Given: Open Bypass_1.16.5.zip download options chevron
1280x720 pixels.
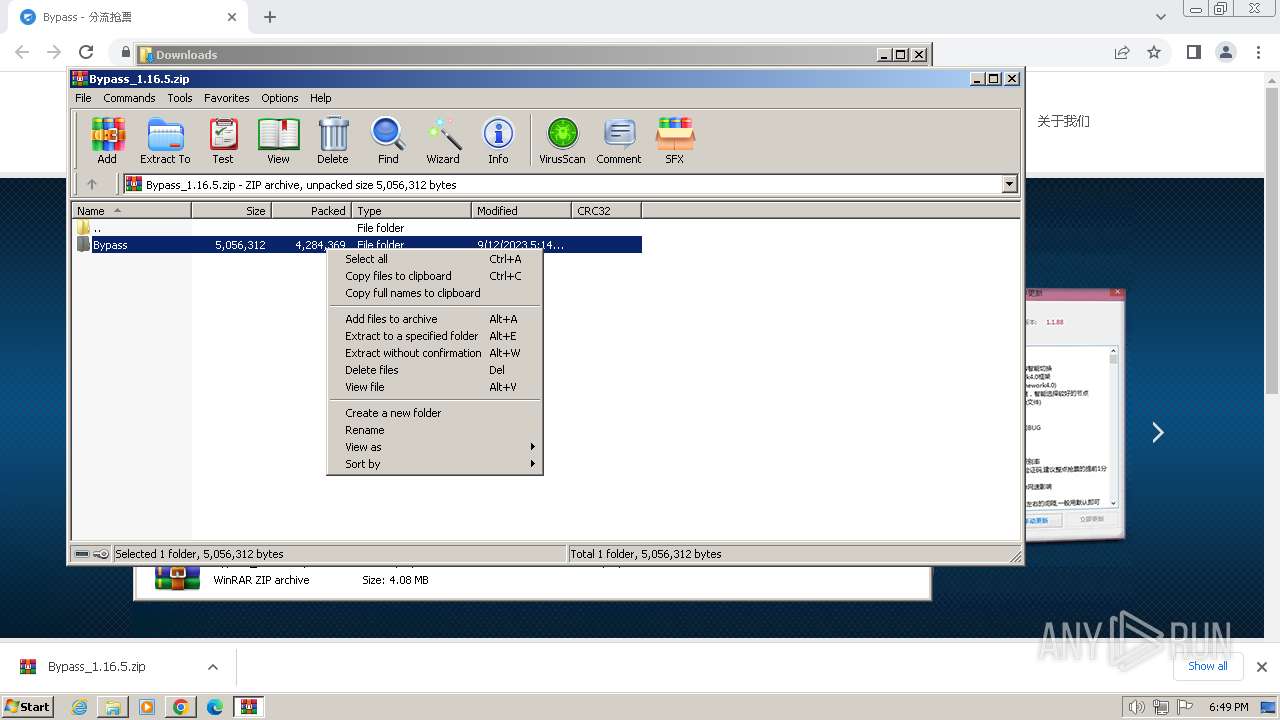Looking at the screenshot, I should pos(212,667).
